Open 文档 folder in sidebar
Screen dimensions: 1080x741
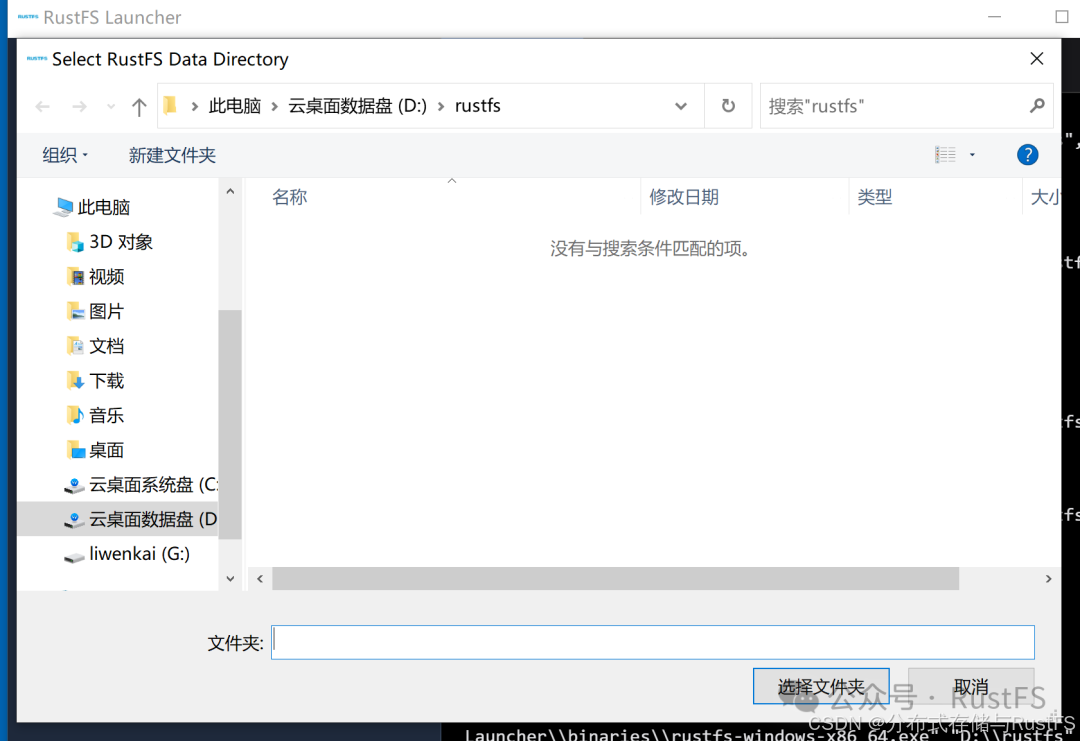pos(107,346)
